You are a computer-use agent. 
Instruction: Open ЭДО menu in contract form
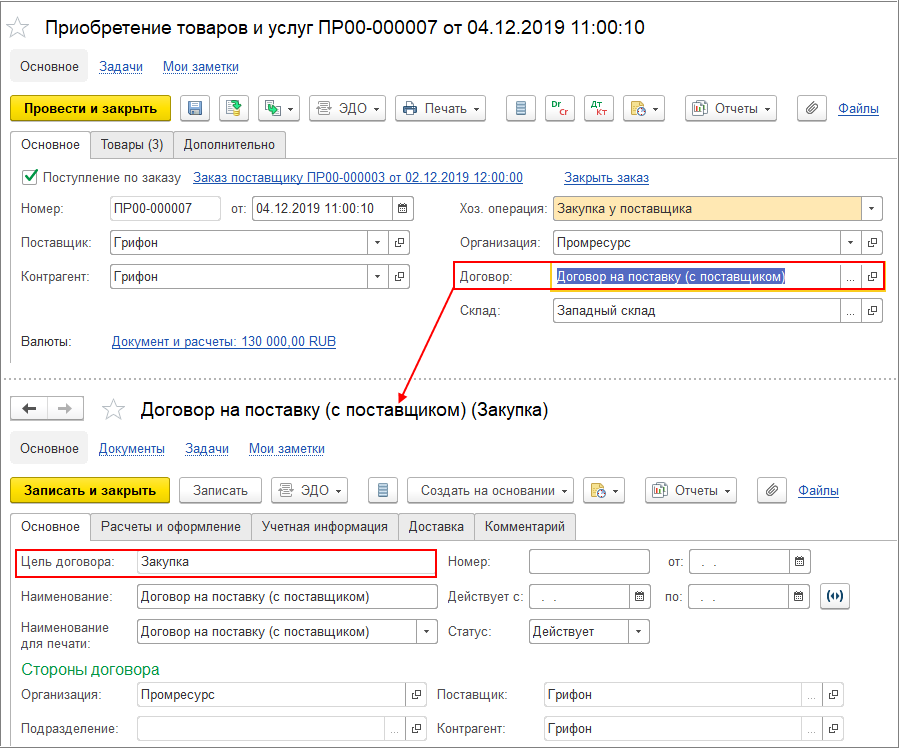coord(310,491)
